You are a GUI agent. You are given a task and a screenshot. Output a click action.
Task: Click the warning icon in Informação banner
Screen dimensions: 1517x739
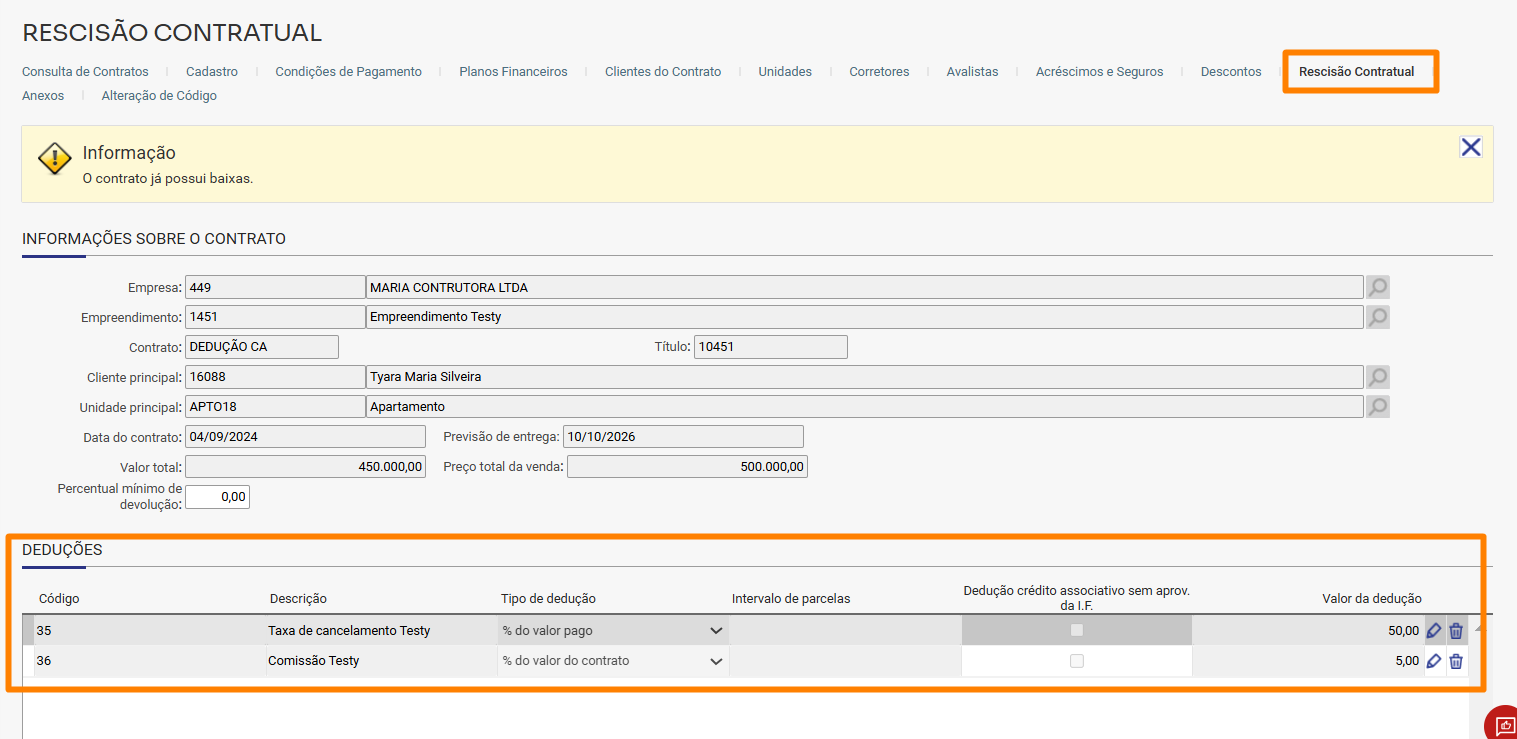[54, 159]
